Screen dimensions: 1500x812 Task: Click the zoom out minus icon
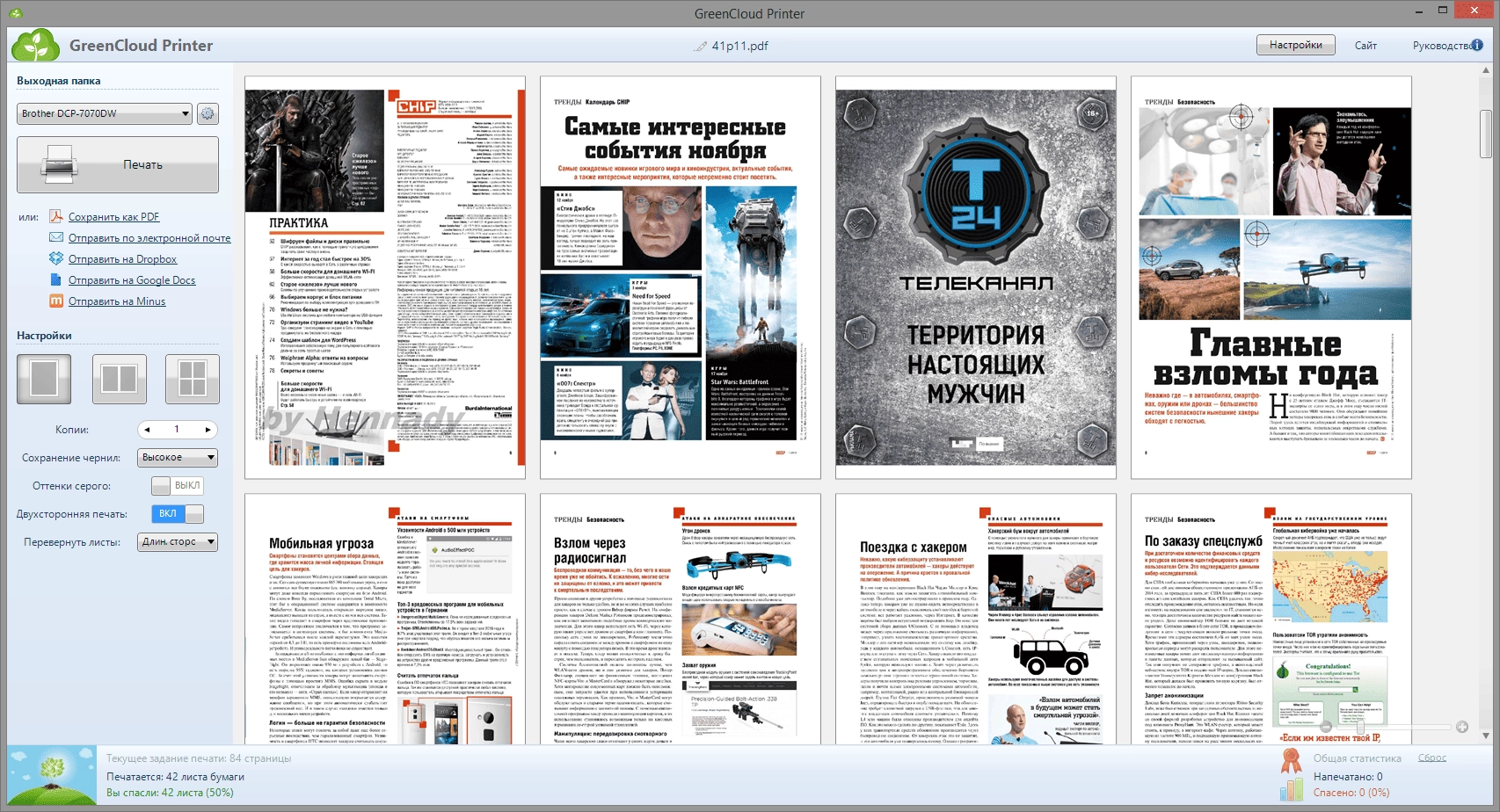1326,727
